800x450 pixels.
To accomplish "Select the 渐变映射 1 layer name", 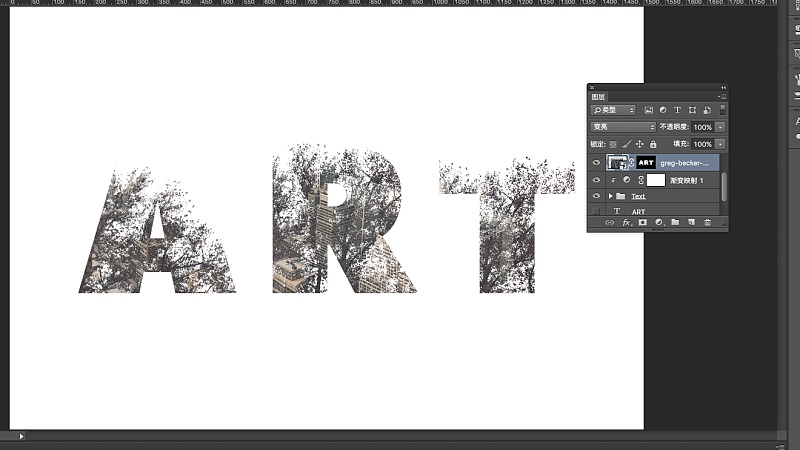I will click(x=687, y=180).
